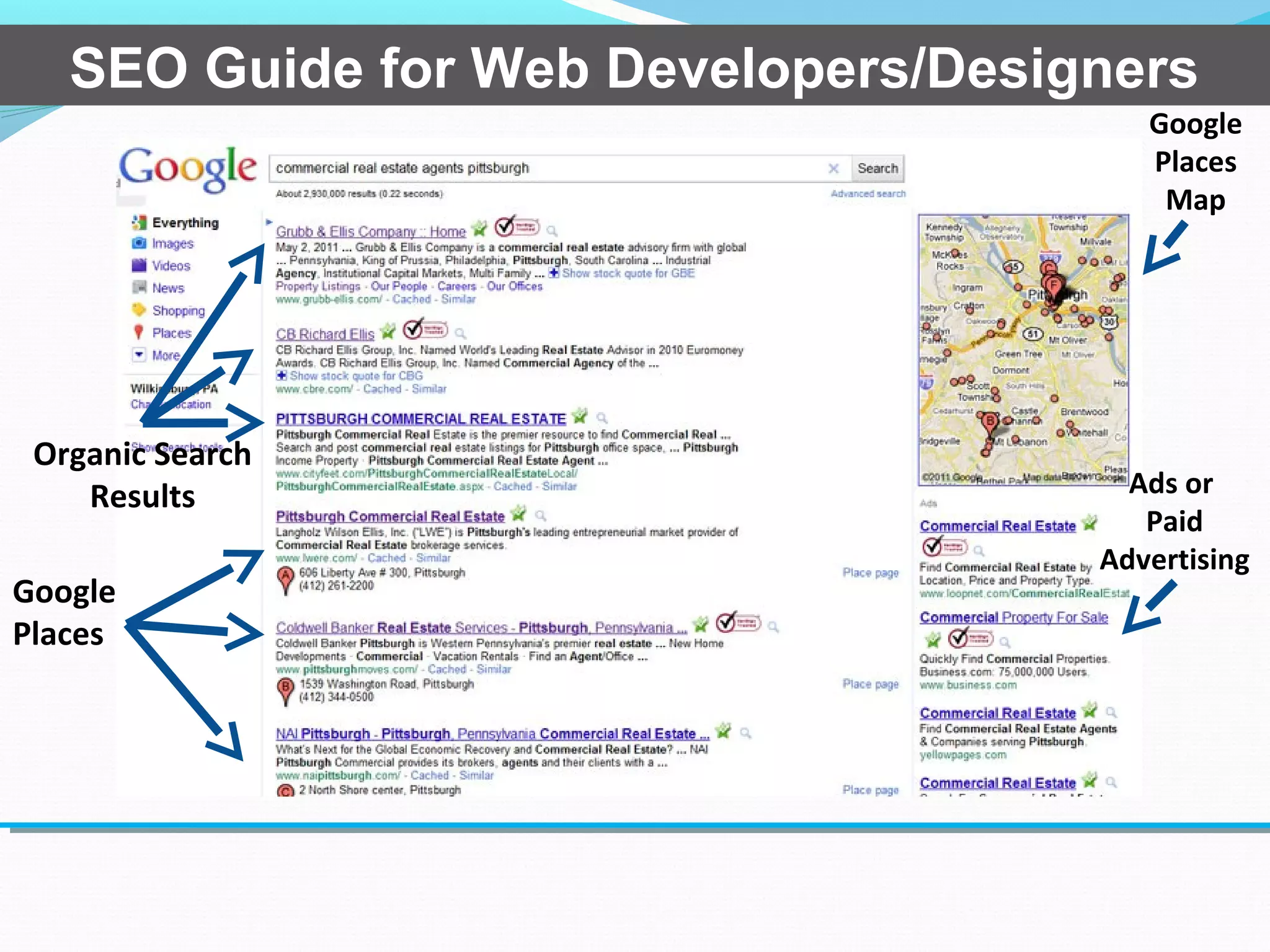Image resolution: width=1270 pixels, height=952 pixels.
Task: Open www.business.com ad URL
Action: (x=968, y=685)
